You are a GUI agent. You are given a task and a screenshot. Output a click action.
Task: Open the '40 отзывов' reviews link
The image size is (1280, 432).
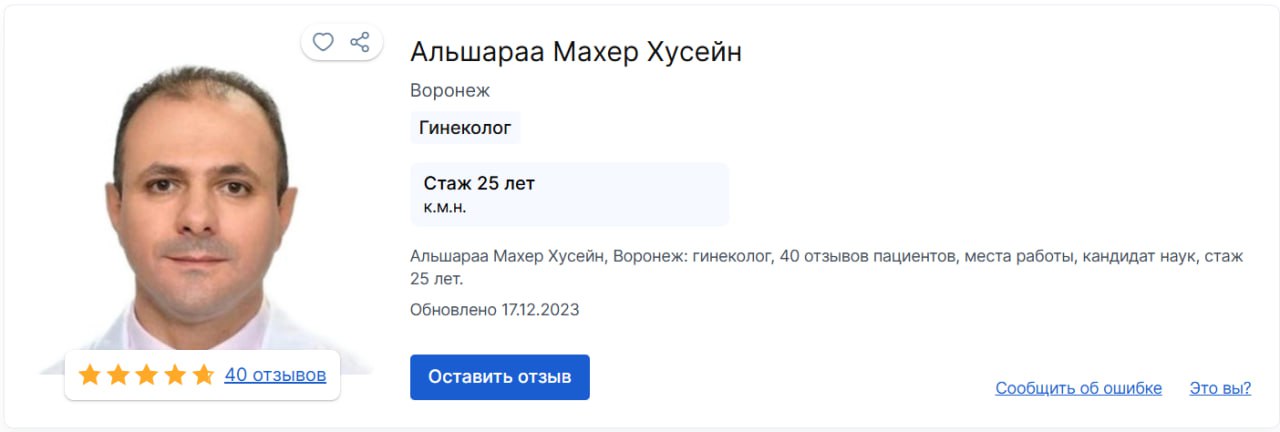click(275, 375)
